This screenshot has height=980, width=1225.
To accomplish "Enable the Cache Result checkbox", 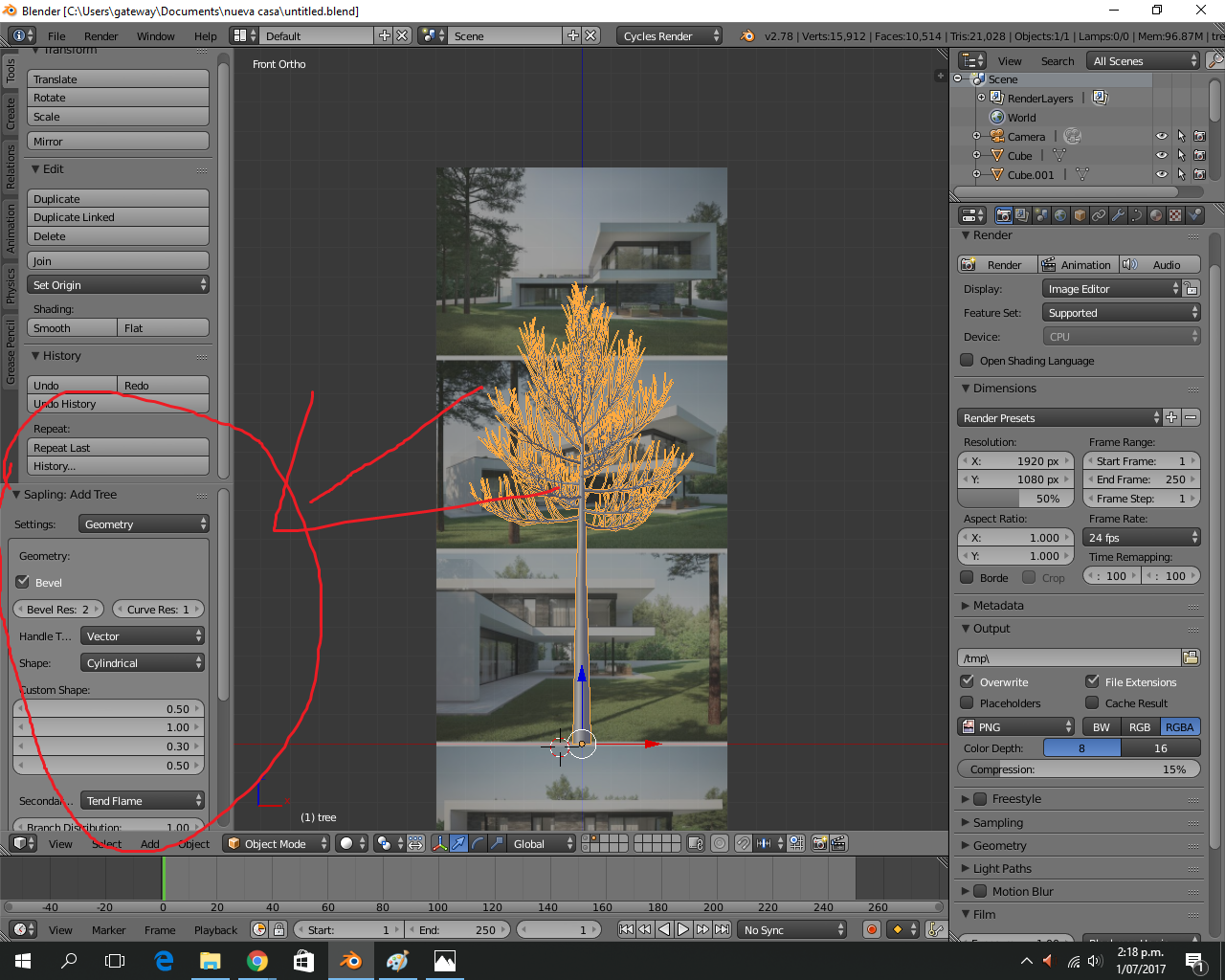I will pos(1092,702).
